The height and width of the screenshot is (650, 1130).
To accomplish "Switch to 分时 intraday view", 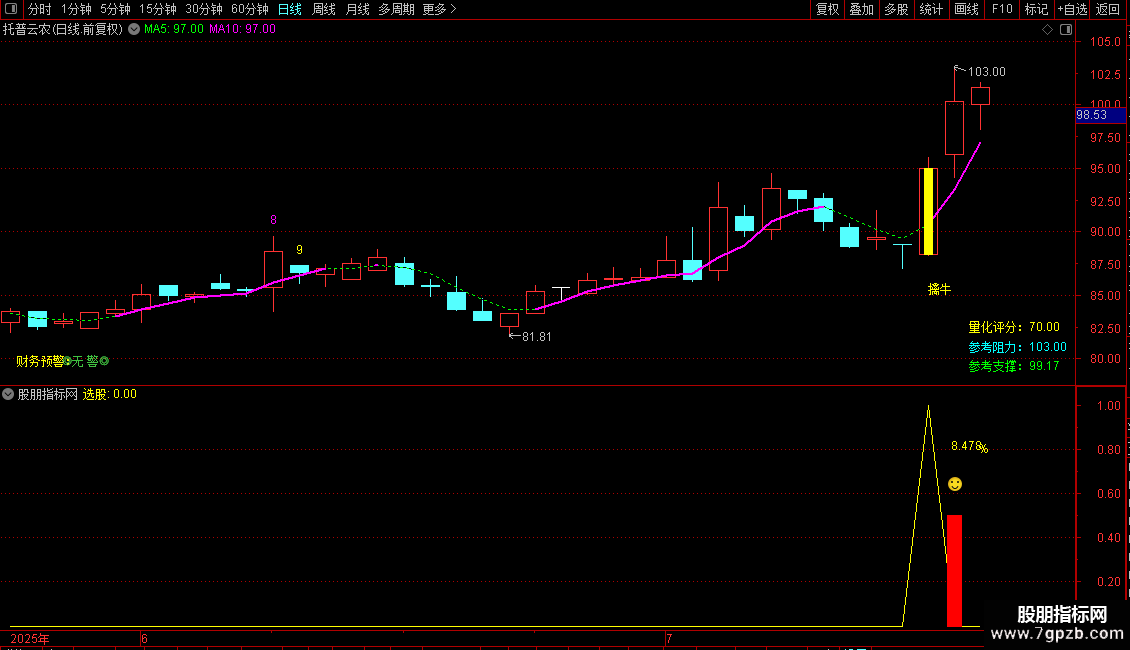I will [x=40, y=9].
